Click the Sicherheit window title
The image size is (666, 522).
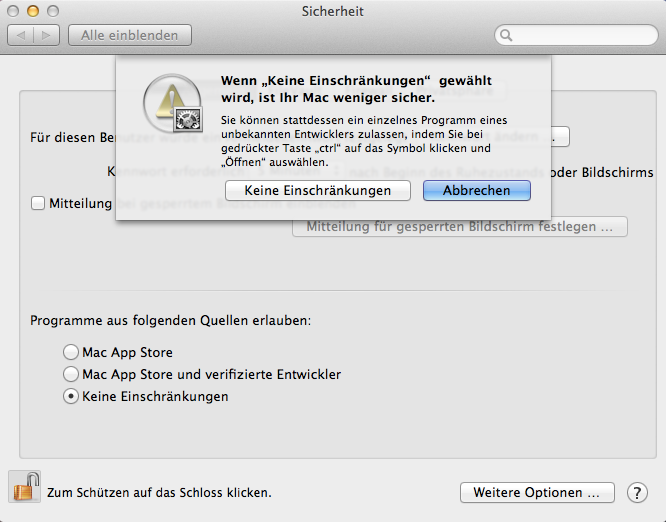pyautogui.click(x=333, y=11)
